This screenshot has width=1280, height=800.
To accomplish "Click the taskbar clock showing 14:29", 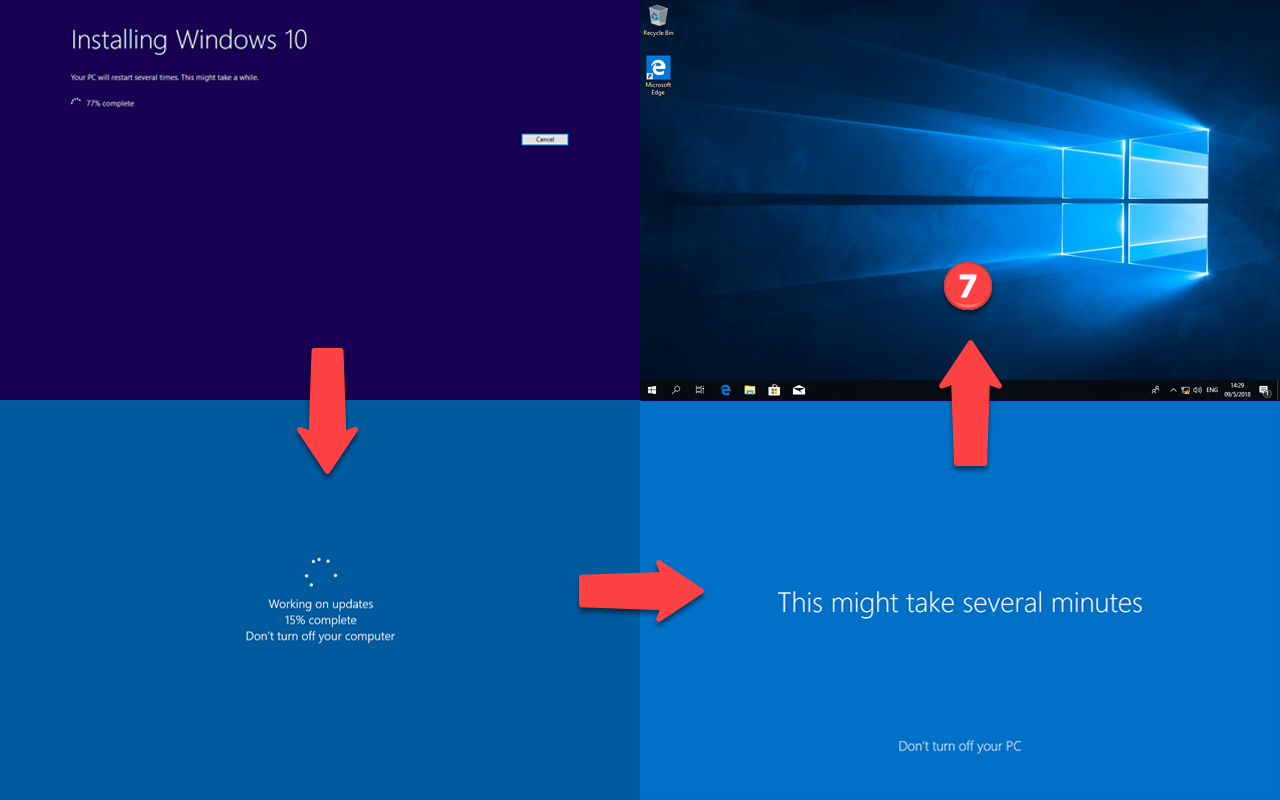I will coord(1237,390).
